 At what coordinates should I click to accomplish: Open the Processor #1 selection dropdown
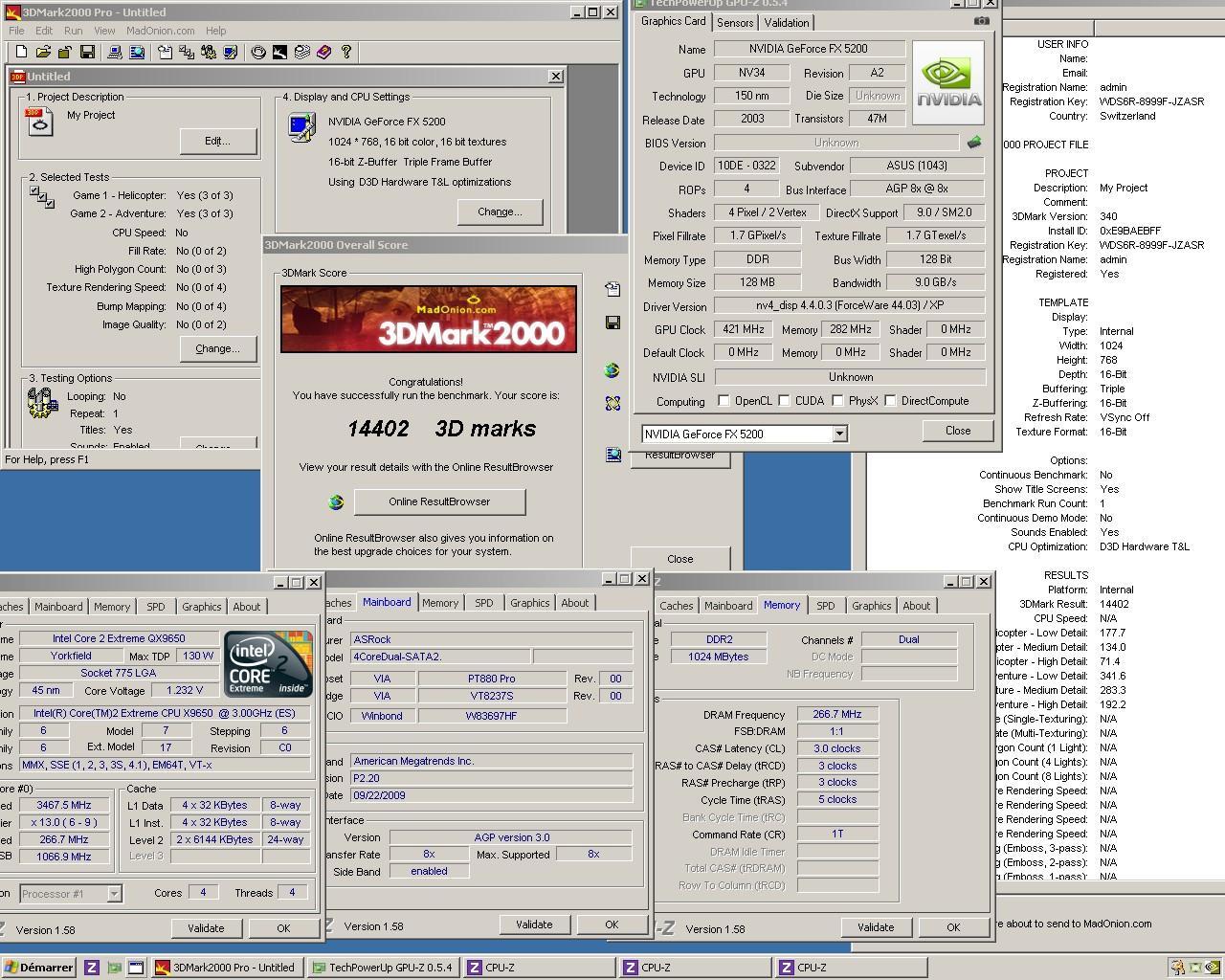click(x=114, y=894)
